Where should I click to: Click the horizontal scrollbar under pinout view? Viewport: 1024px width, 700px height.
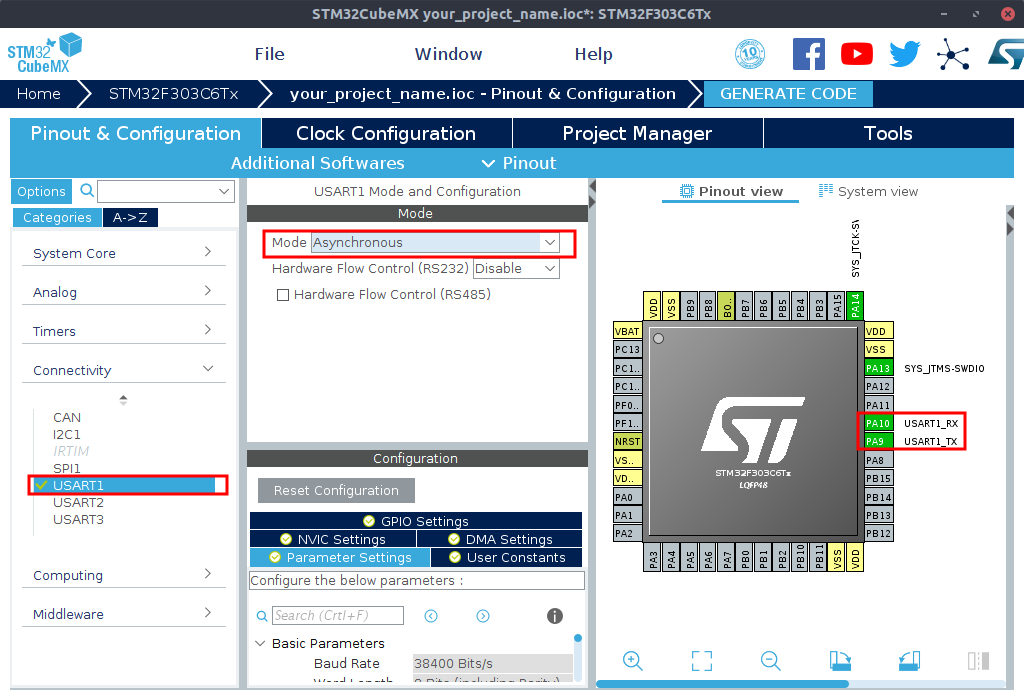(722, 684)
